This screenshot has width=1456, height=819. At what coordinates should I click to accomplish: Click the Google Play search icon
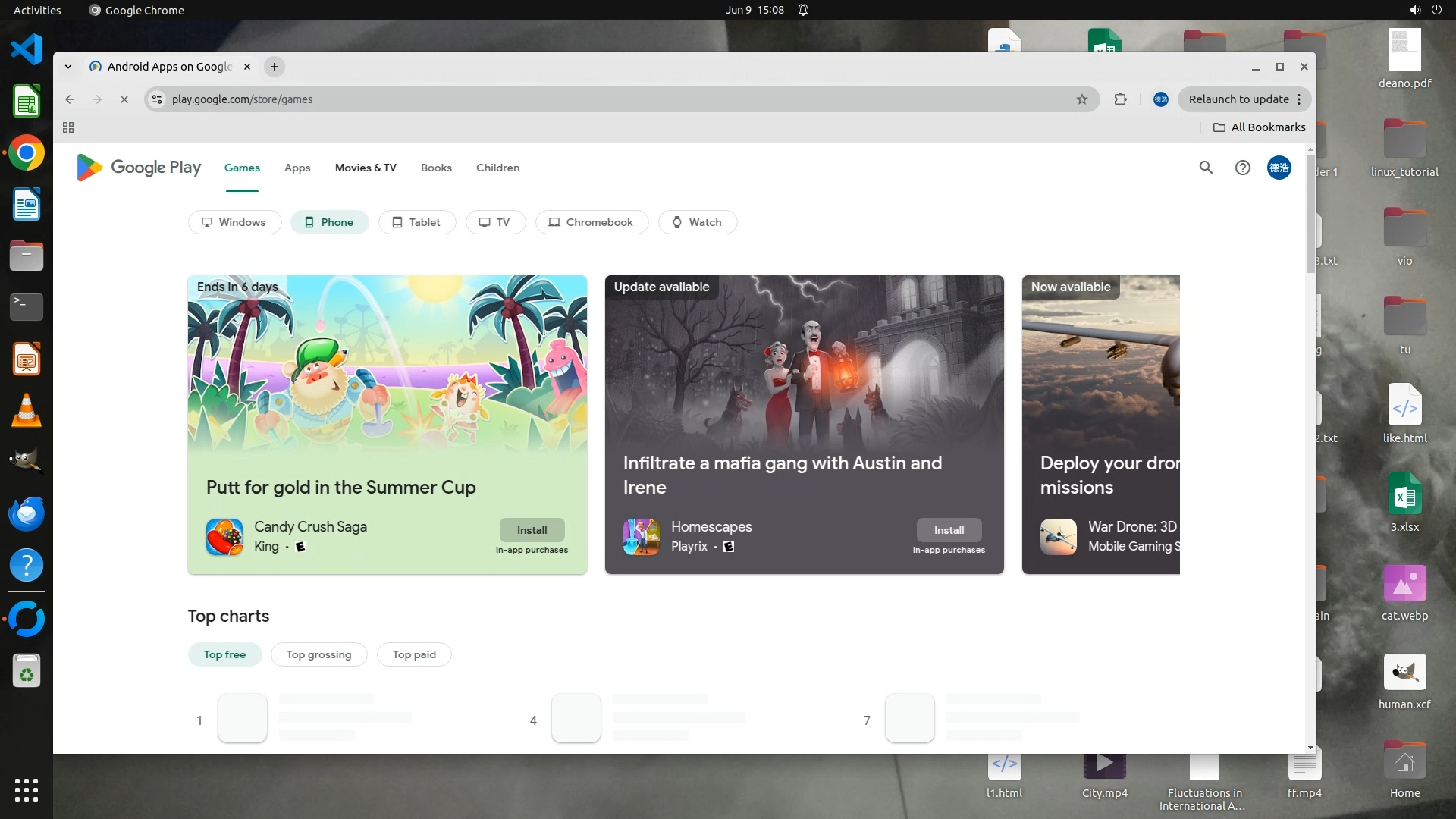(1206, 168)
